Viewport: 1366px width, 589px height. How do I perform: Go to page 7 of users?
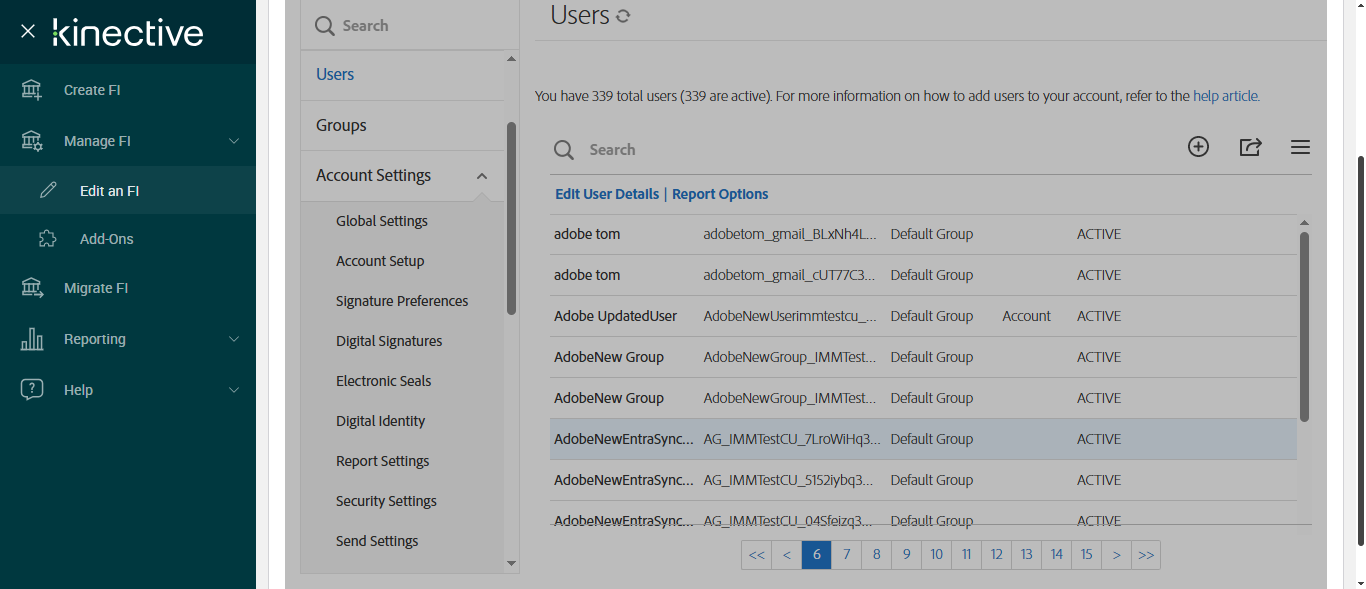point(847,555)
